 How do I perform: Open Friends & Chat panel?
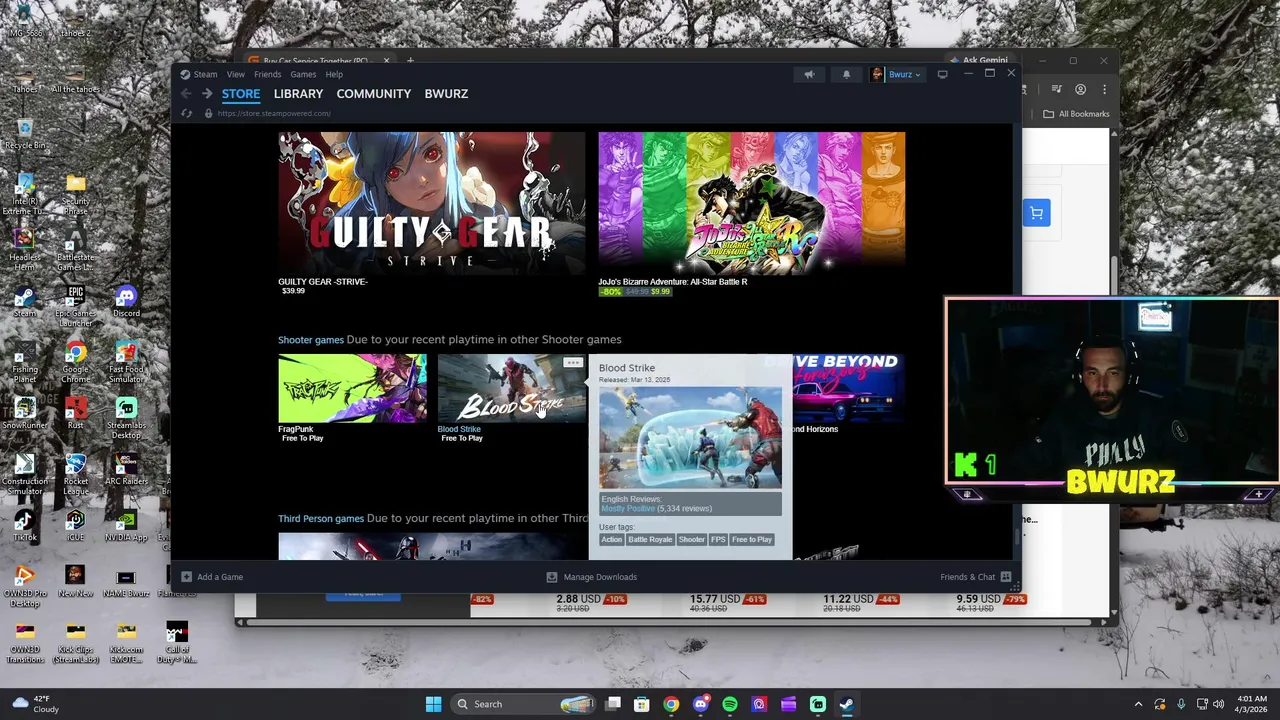point(975,577)
